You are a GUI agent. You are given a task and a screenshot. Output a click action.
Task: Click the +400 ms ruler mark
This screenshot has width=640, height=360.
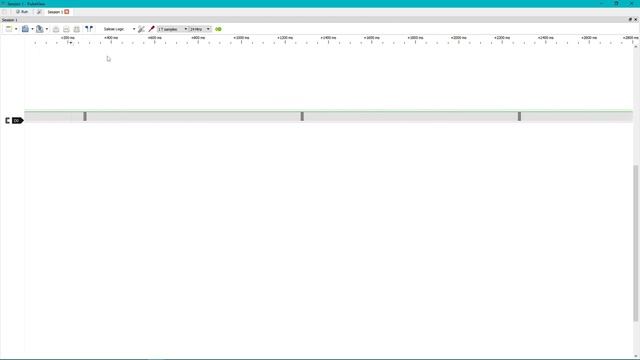tap(111, 38)
